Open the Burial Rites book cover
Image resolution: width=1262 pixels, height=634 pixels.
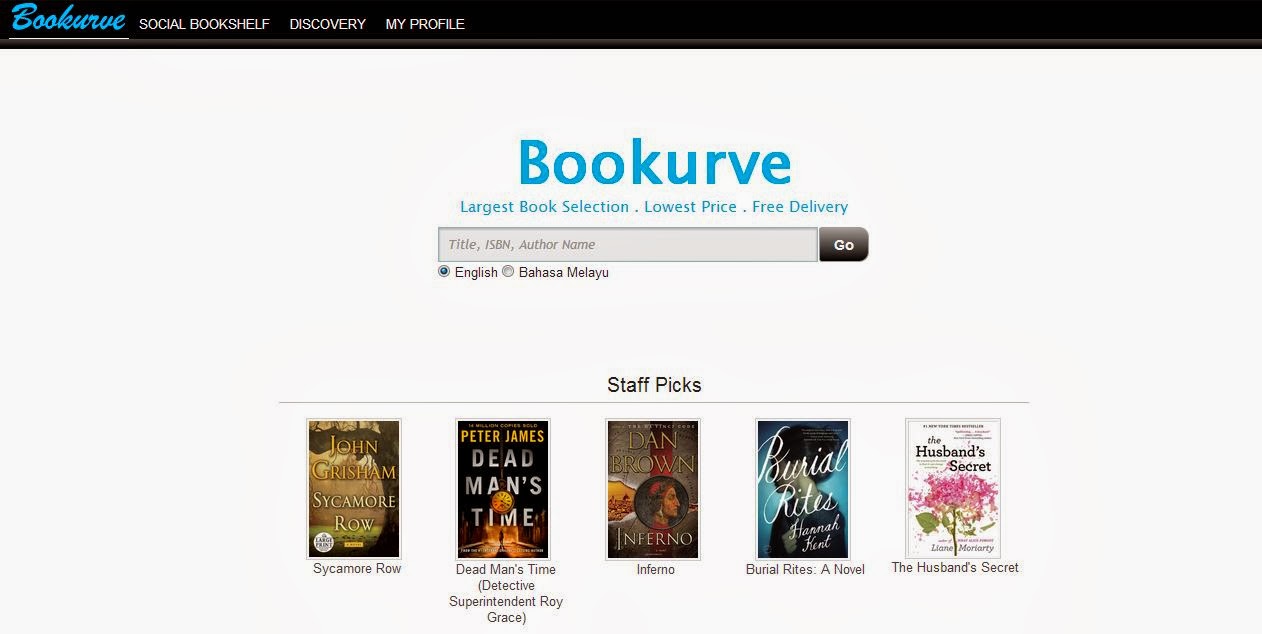[803, 489]
